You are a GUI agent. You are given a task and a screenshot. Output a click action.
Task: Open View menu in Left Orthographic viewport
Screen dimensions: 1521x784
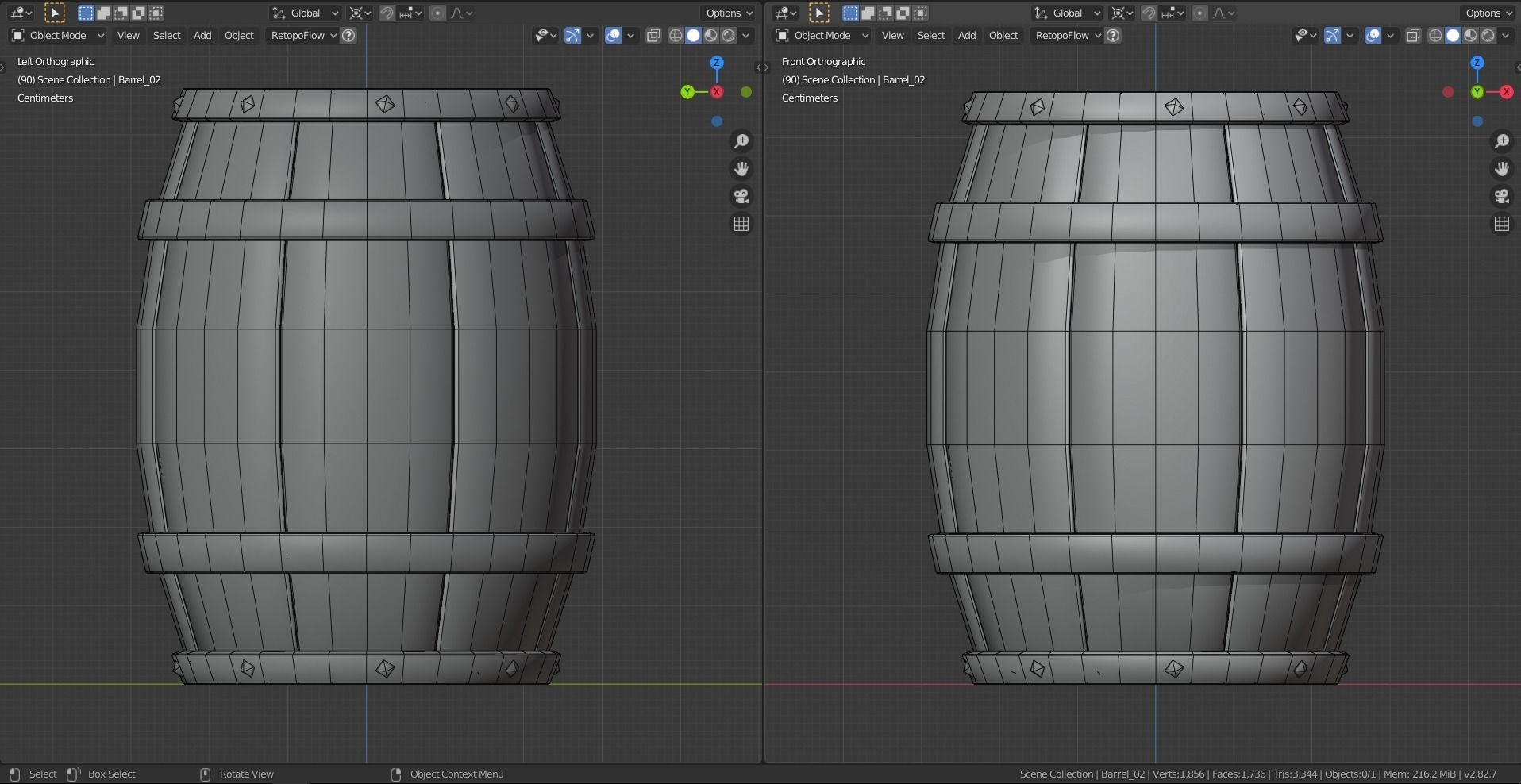click(x=128, y=35)
